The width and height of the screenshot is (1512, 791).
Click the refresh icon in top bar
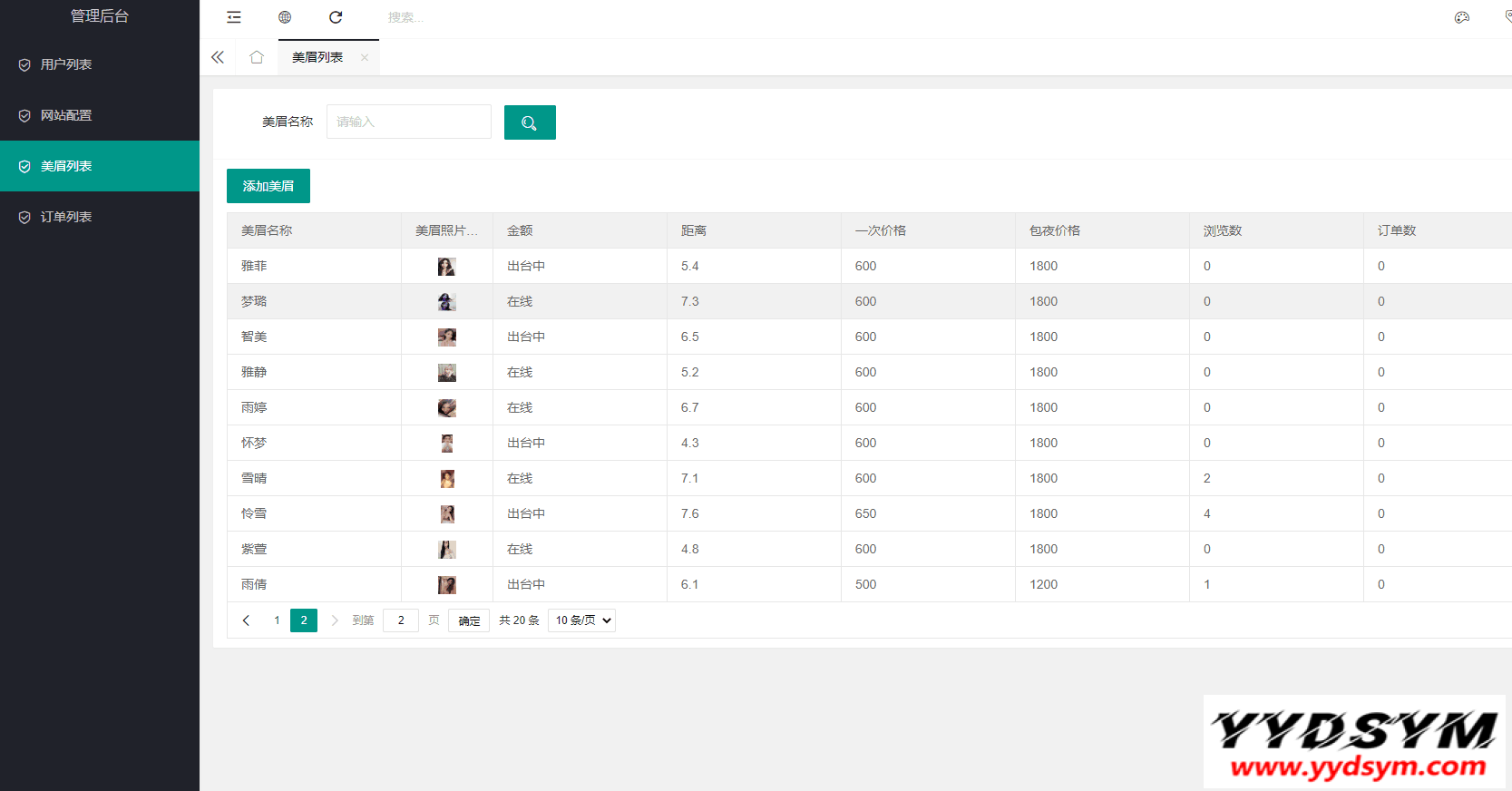[336, 17]
